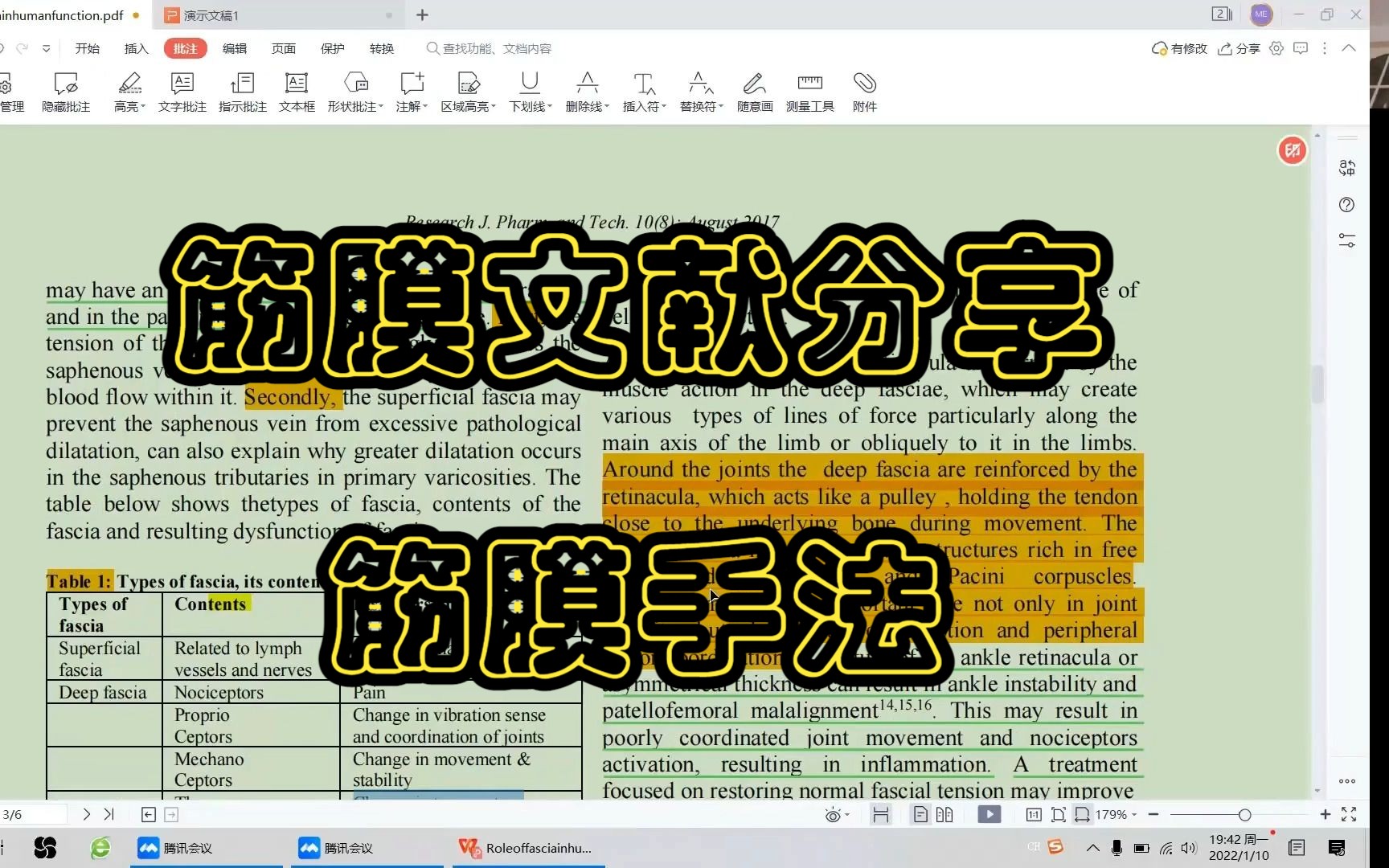Switch to the 演示文稿1 document tab
This screenshot has width=1389, height=868.
coord(277,15)
